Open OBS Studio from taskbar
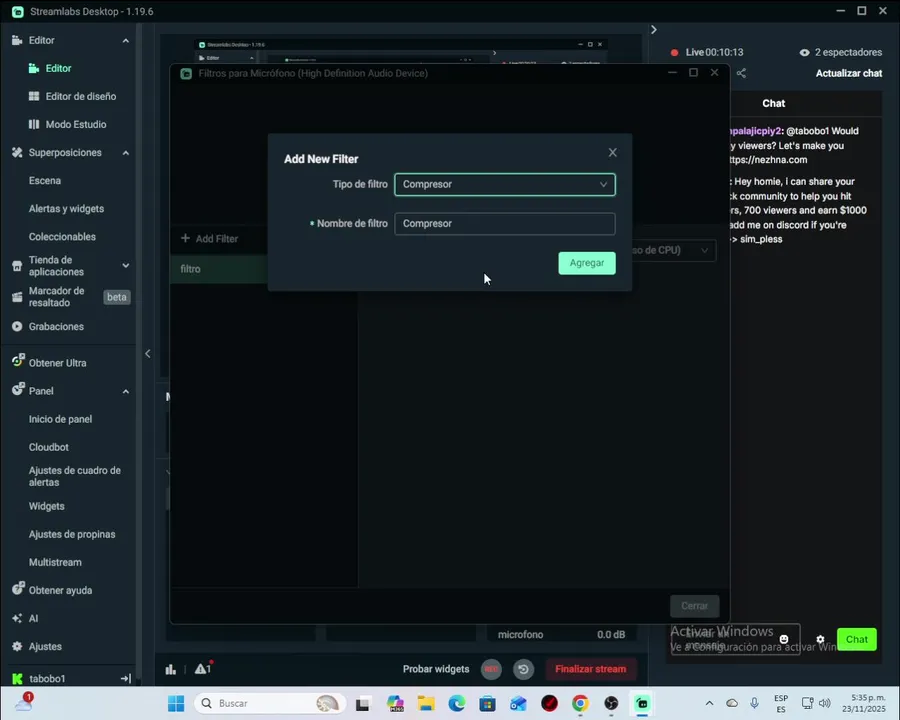This screenshot has height=720, width=900. coord(611,703)
